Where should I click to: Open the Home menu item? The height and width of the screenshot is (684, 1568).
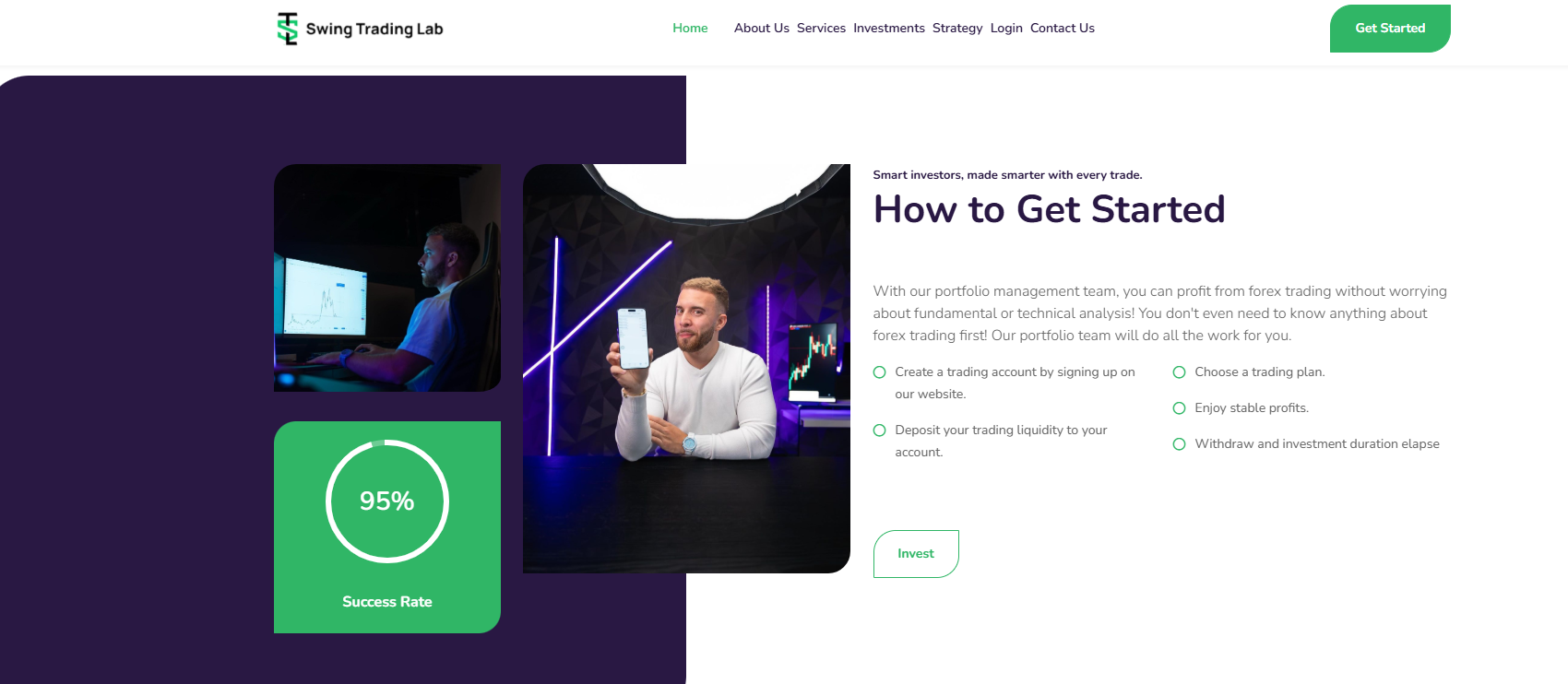tap(690, 29)
